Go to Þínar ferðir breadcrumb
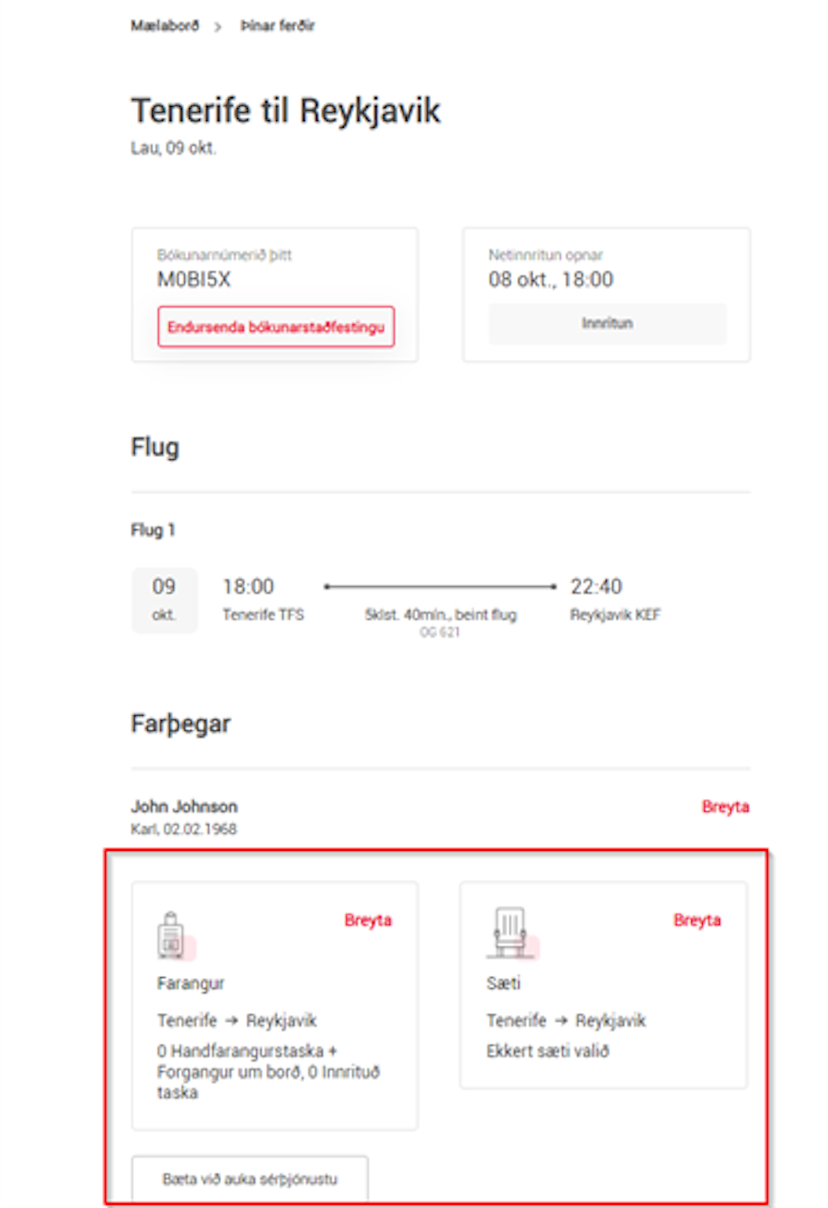This screenshot has height=1208, width=828. [x=277, y=26]
